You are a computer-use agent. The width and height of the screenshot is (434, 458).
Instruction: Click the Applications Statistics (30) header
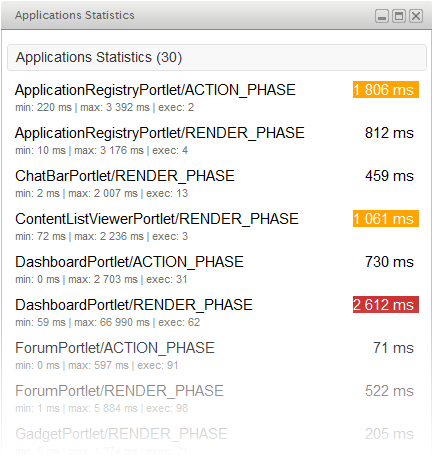click(x=217, y=57)
